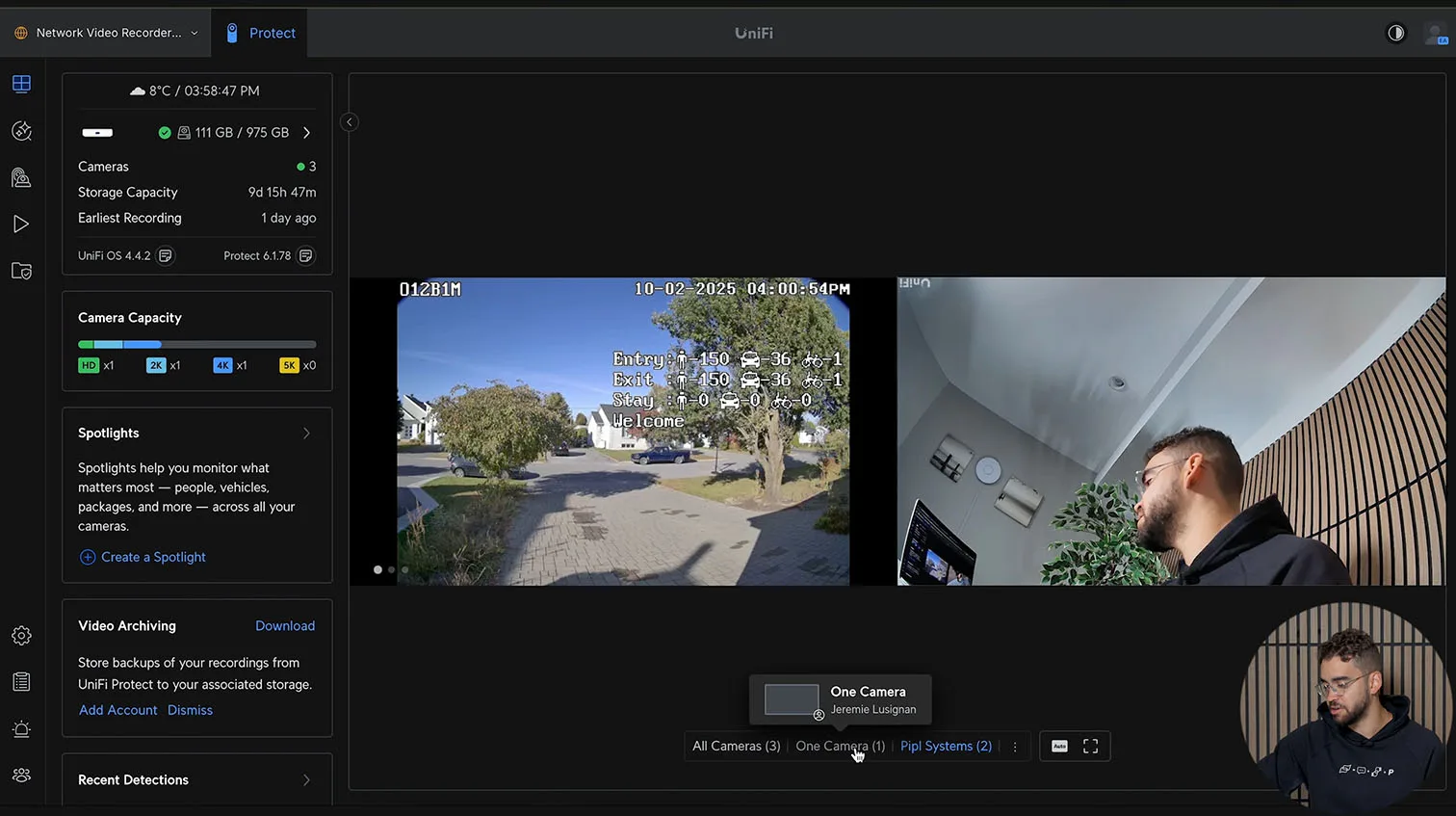Open the settings gear in sidebar
The height and width of the screenshot is (816, 1456).
click(x=21, y=636)
